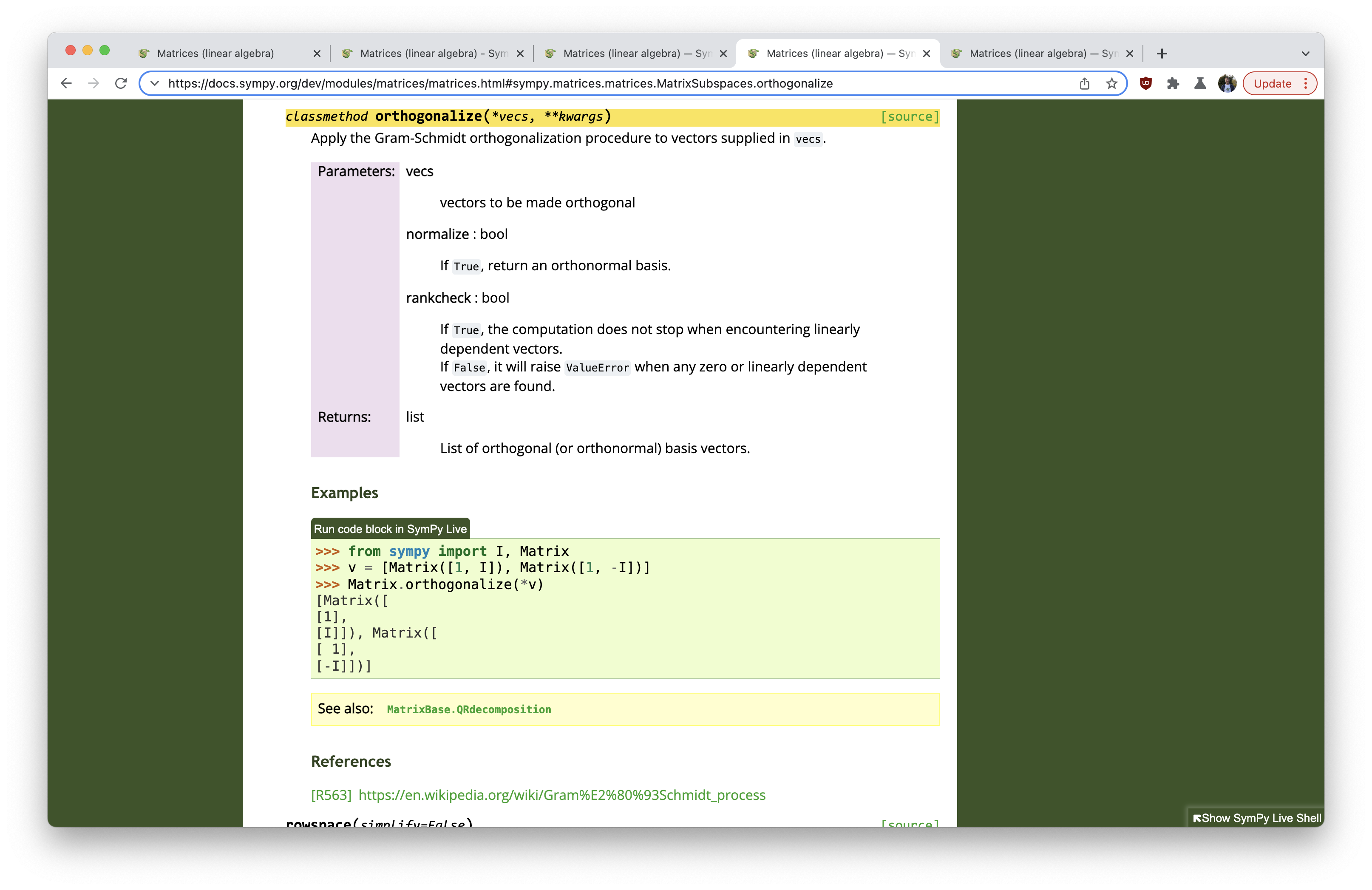This screenshot has width=1372, height=890.
Task: Open the tab search chevron dropdown
Action: pyautogui.click(x=1305, y=53)
